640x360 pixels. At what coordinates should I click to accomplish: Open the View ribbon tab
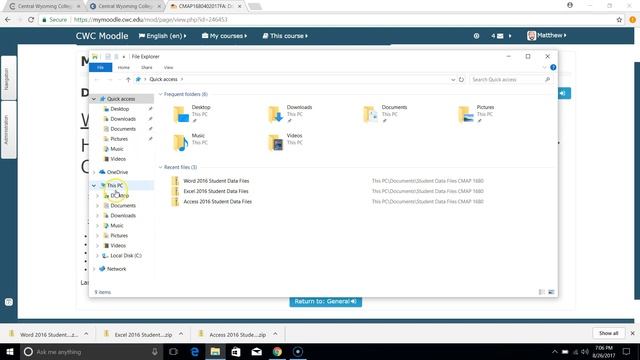click(x=169, y=67)
